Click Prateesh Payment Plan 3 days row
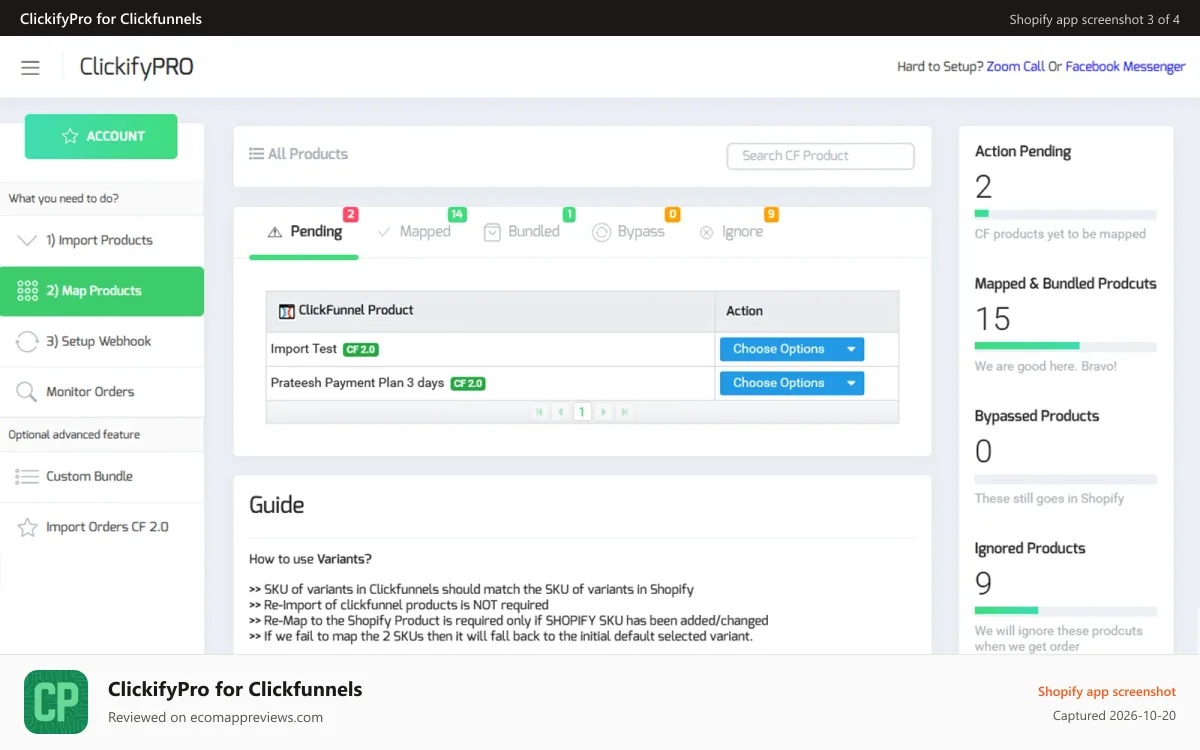This screenshot has width=1200, height=750. (582, 383)
